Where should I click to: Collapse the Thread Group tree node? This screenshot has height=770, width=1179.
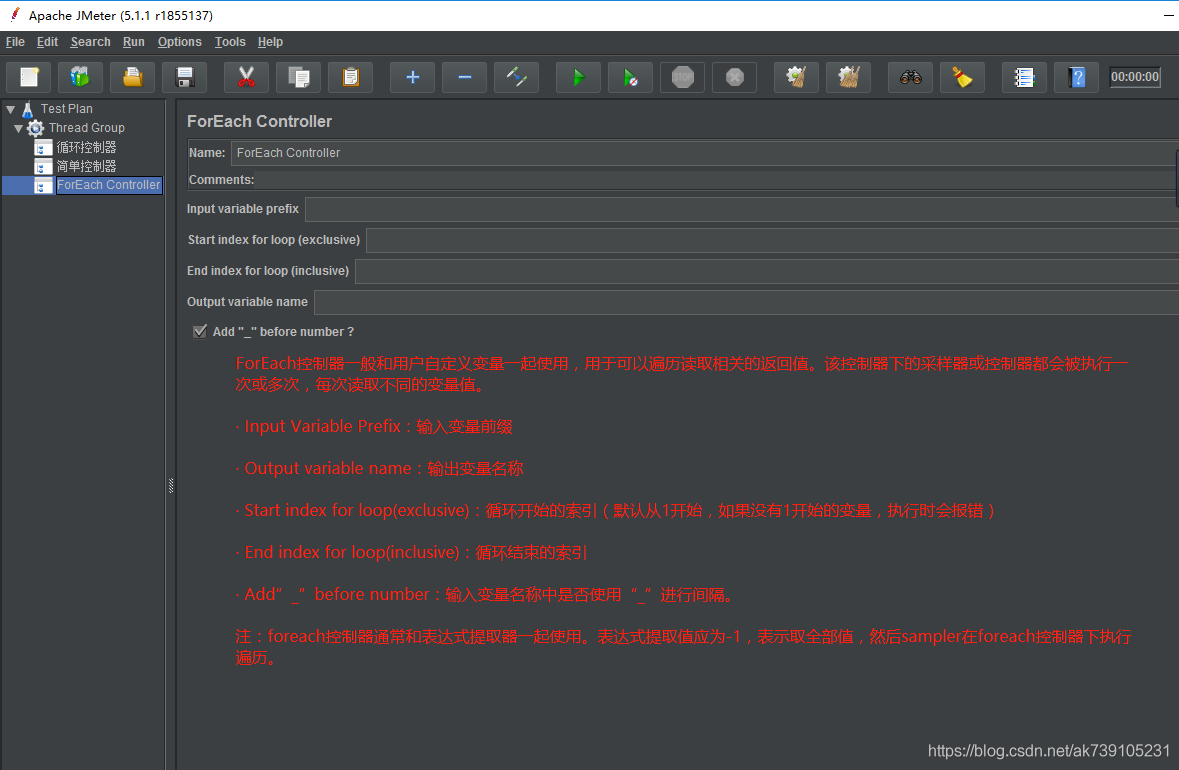tap(19, 129)
